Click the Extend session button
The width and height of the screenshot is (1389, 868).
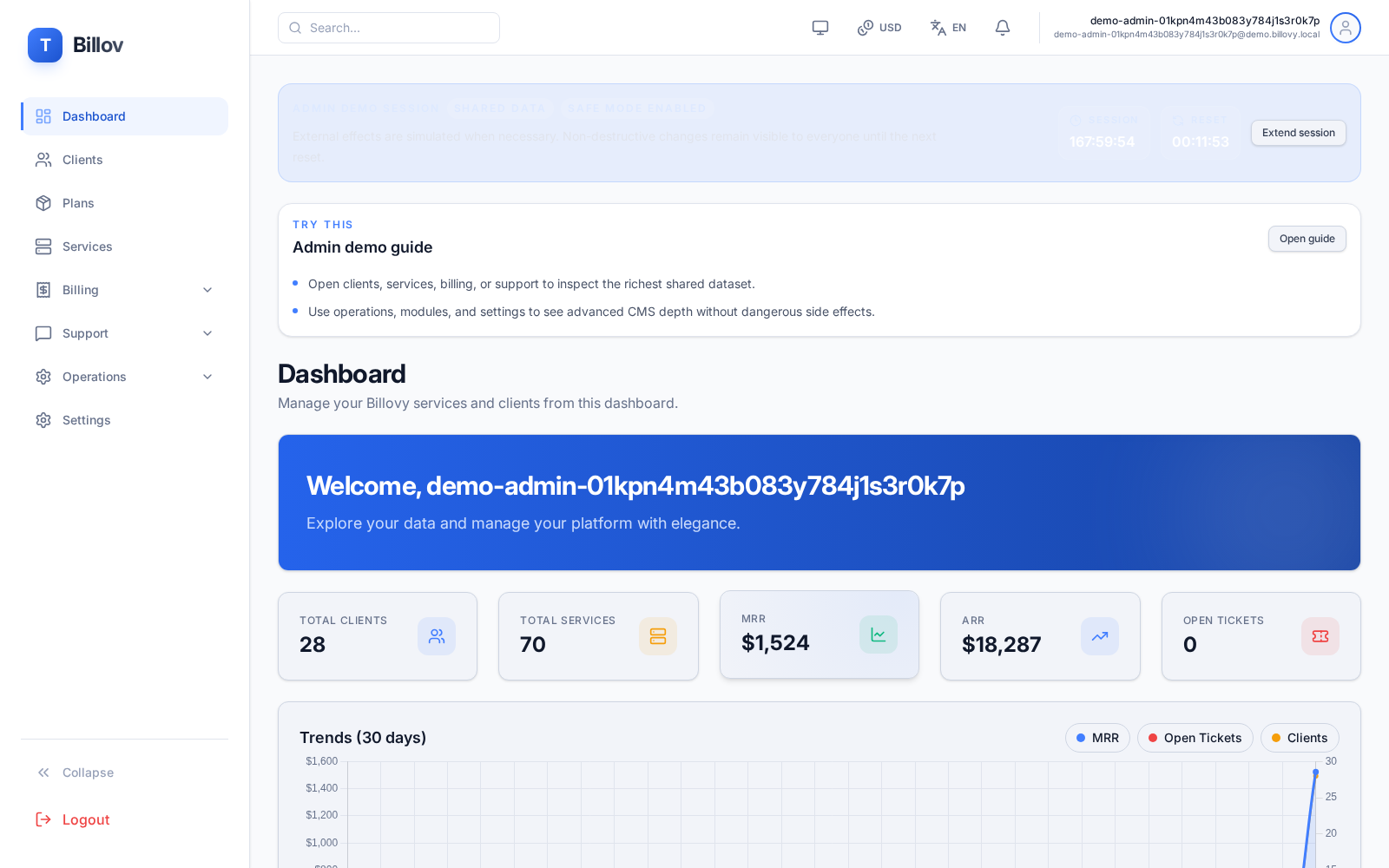1298,133
